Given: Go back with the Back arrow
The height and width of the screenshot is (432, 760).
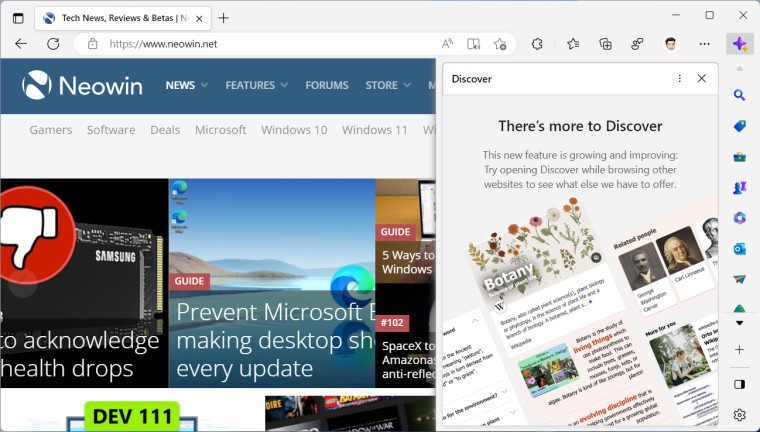Looking at the screenshot, I should [21, 44].
